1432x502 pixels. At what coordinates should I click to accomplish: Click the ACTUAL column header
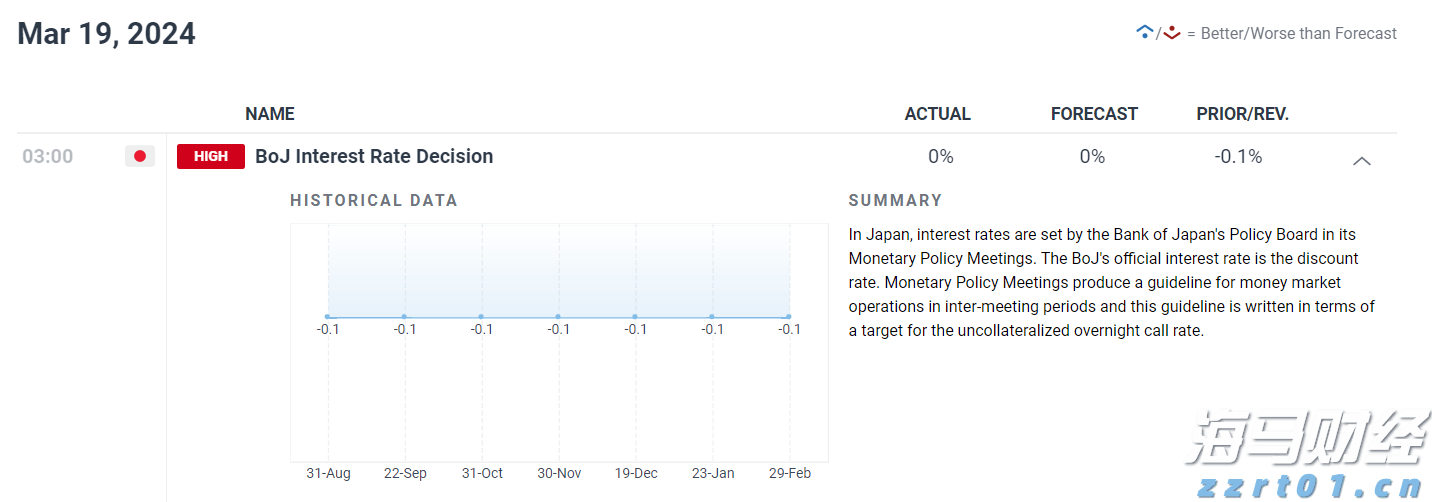coord(937,114)
